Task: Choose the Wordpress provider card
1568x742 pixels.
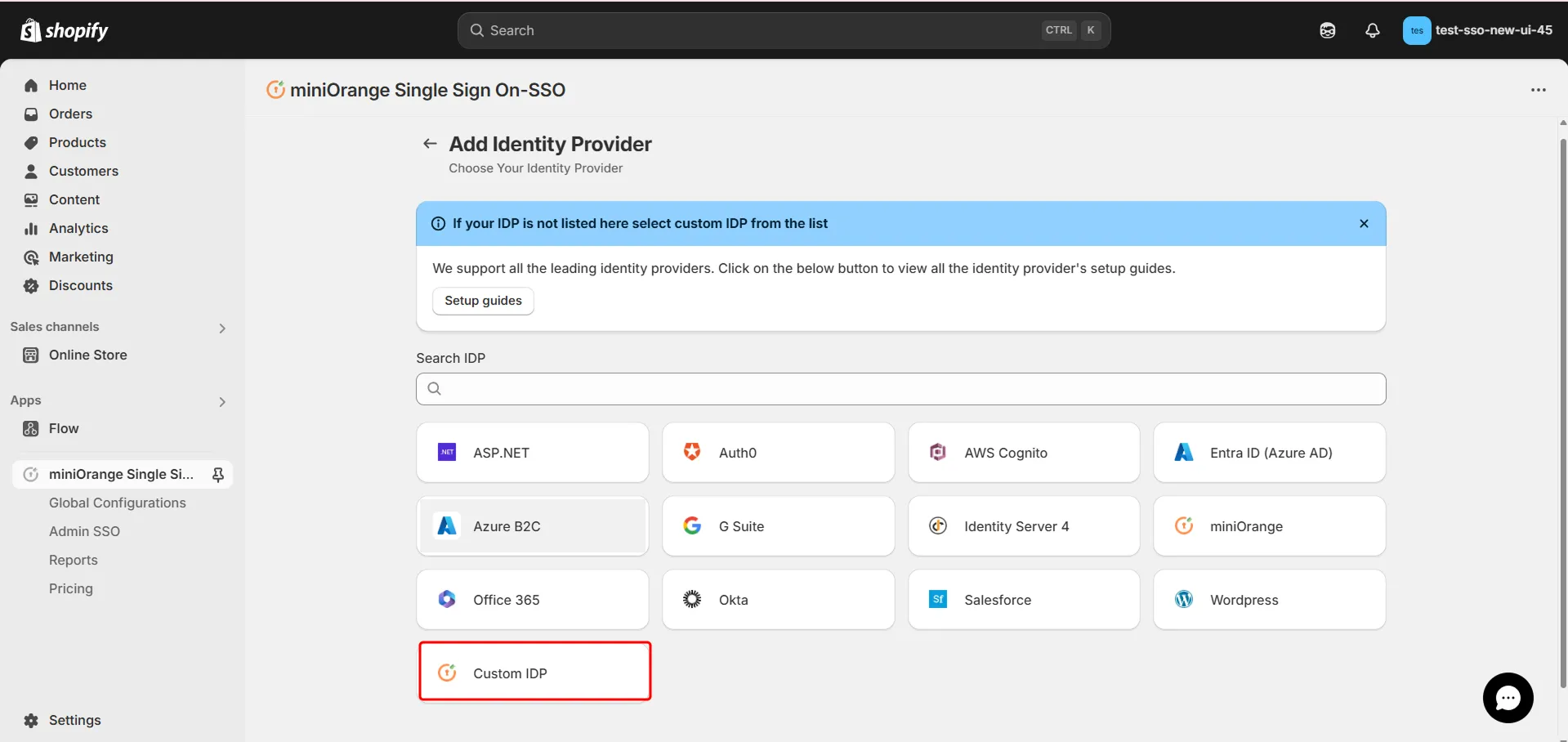Action: coord(1269,600)
